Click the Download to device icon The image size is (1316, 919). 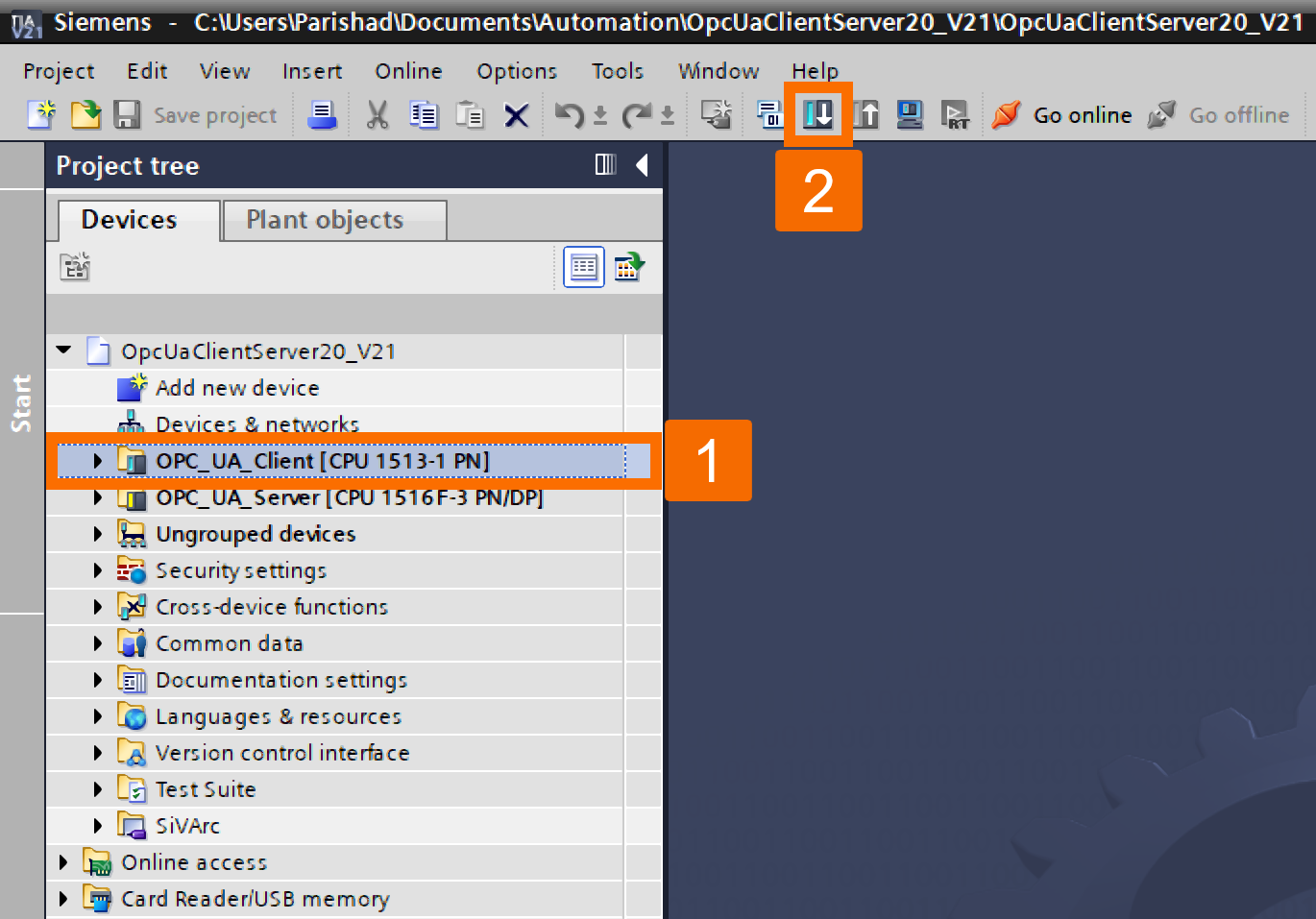tap(818, 115)
